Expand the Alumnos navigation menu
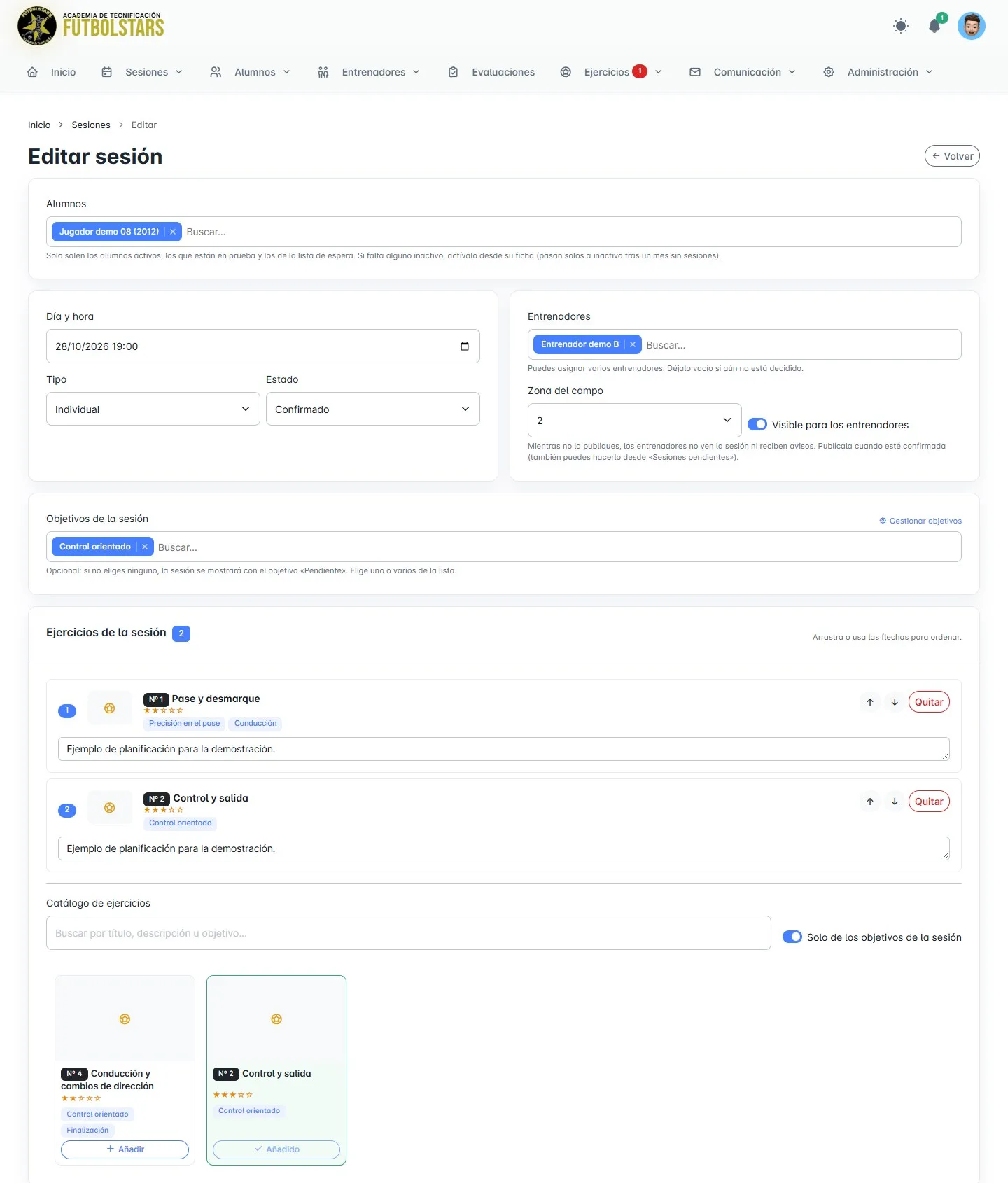 pyautogui.click(x=250, y=72)
